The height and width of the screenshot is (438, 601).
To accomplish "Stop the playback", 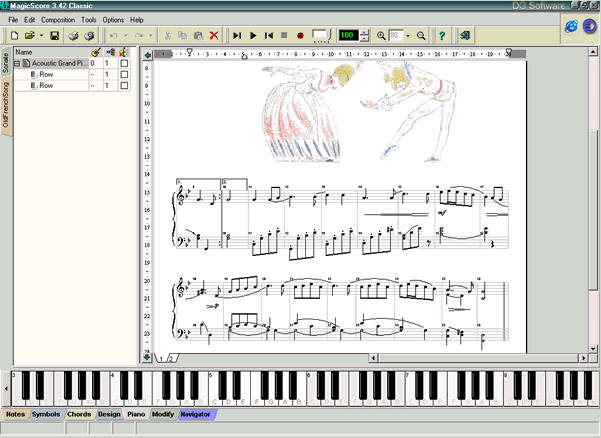I will [x=284, y=36].
